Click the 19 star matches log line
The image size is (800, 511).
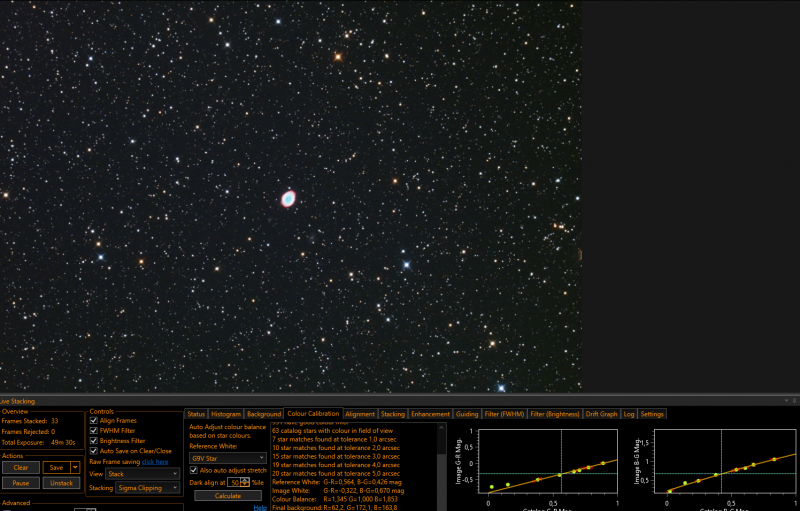coord(336,465)
